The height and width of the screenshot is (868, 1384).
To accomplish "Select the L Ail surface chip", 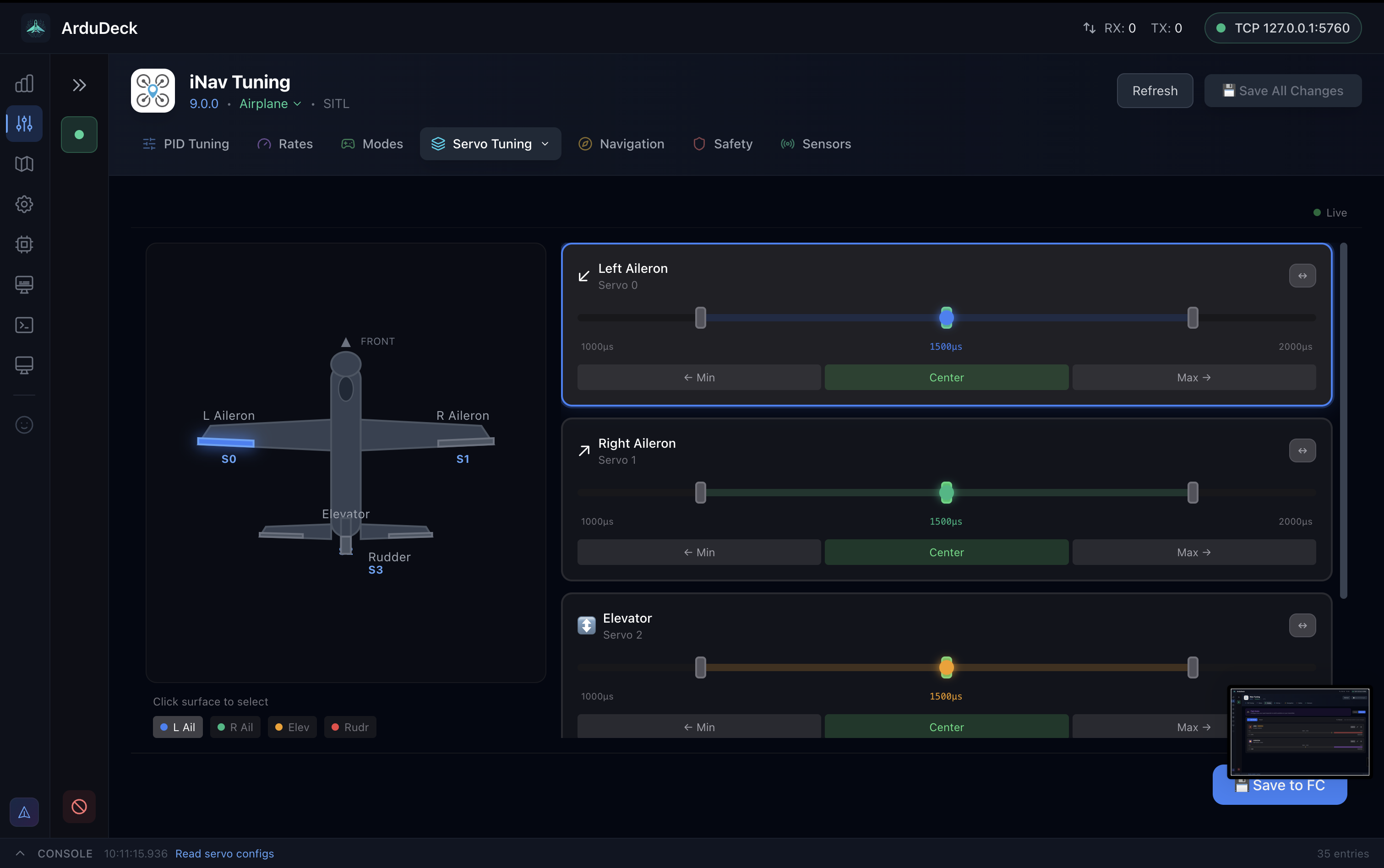I will [178, 727].
